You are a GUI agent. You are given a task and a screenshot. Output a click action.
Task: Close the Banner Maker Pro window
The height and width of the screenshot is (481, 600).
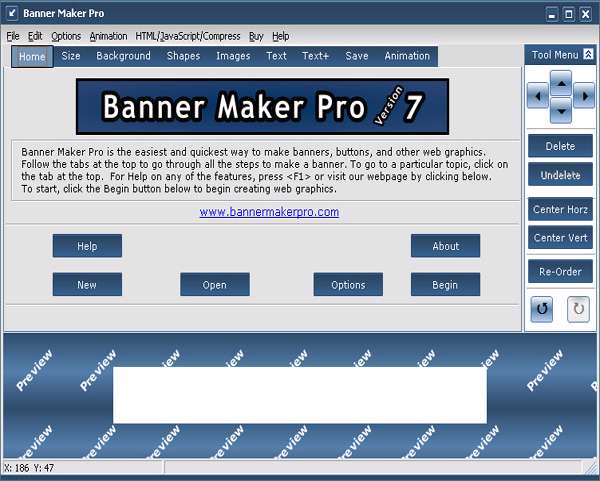(x=585, y=14)
